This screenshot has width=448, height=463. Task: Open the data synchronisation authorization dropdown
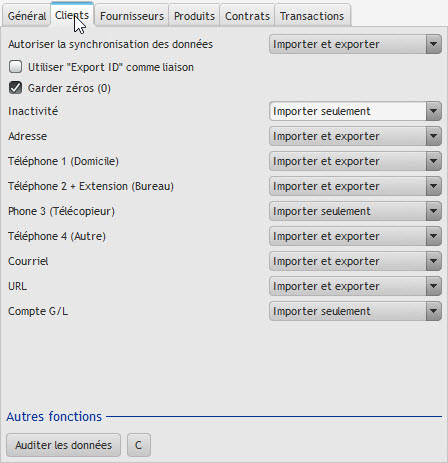355,44
